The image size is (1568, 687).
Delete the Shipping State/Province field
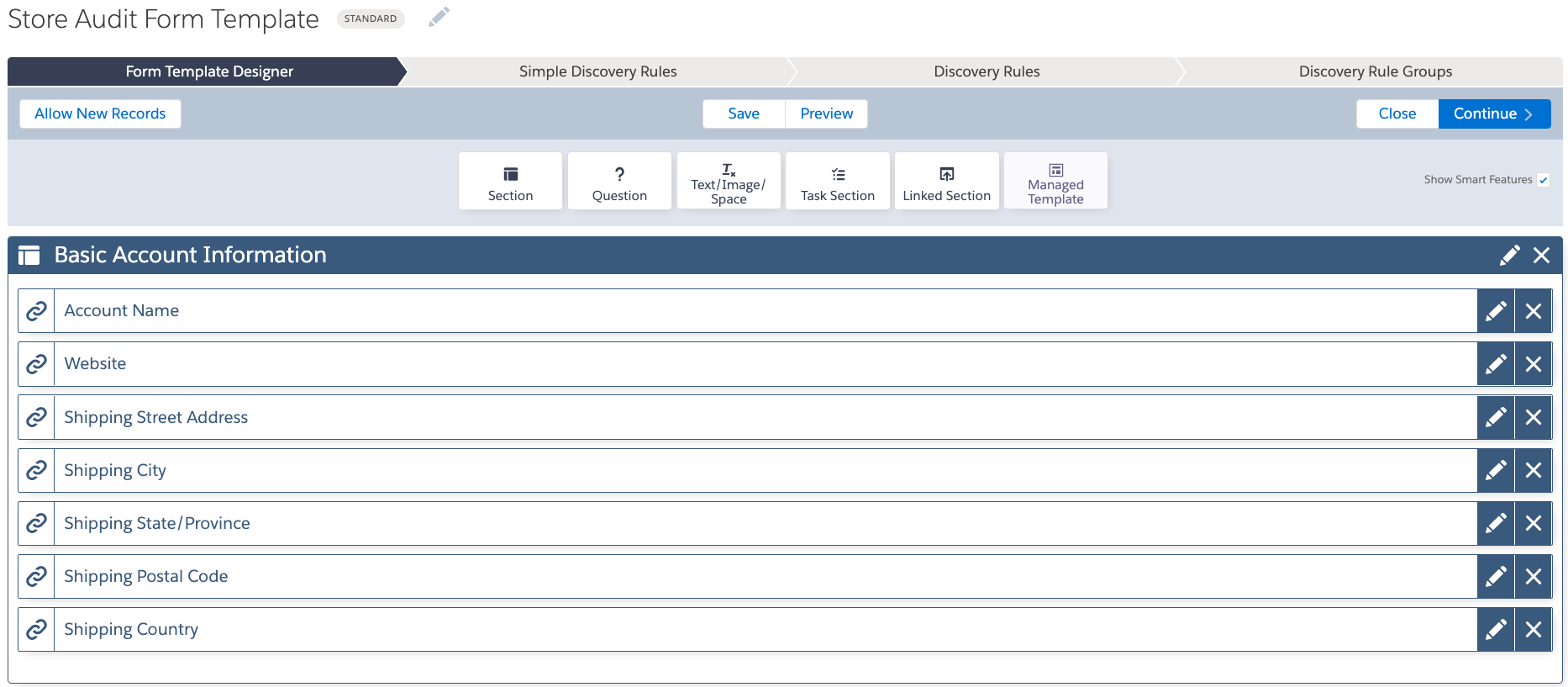coord(1534,523)
